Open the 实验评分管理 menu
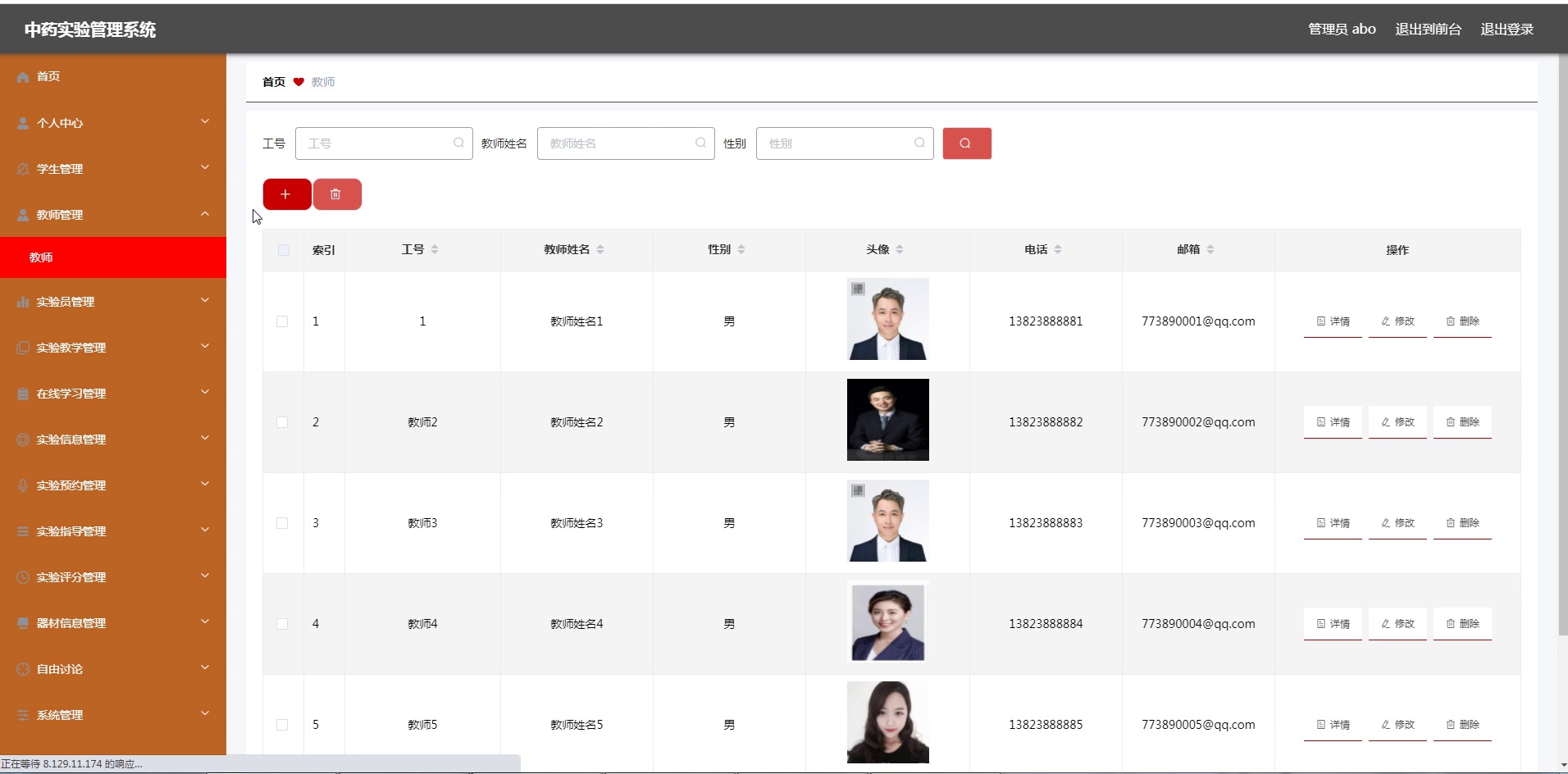Screen dimensions: 1568x774 point(113,577)
